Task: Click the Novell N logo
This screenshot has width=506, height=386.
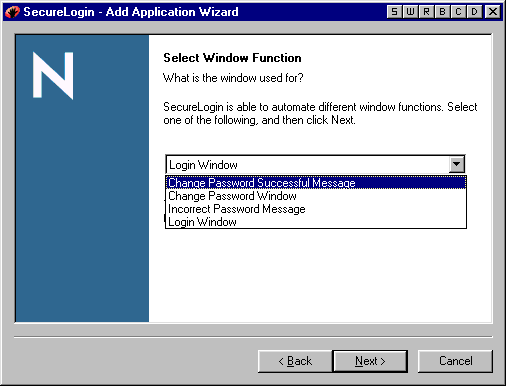Action: coord(53,75)
